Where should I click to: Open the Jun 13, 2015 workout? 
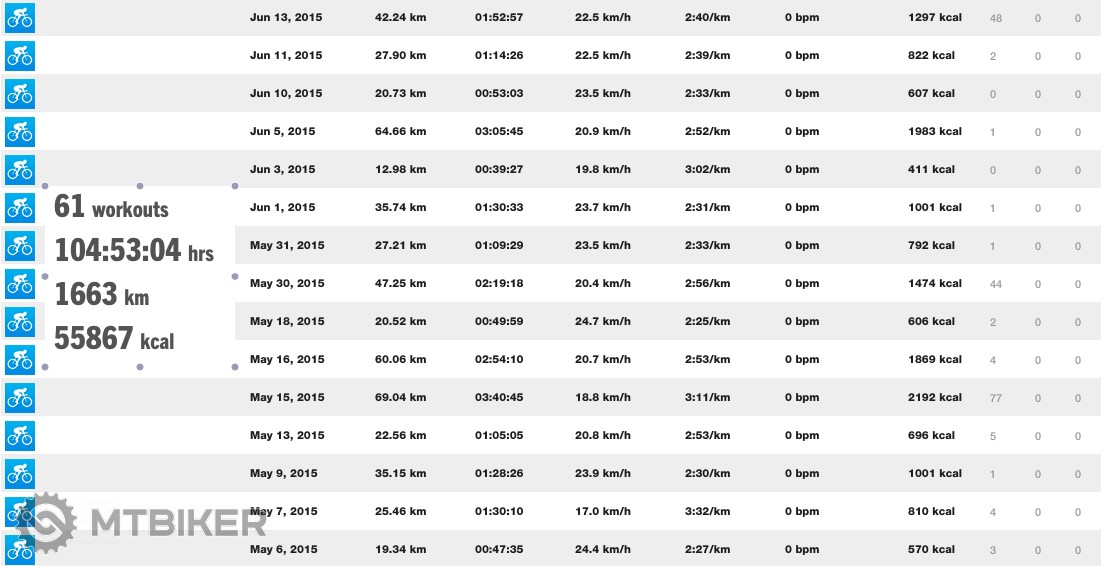click(286, 18)
